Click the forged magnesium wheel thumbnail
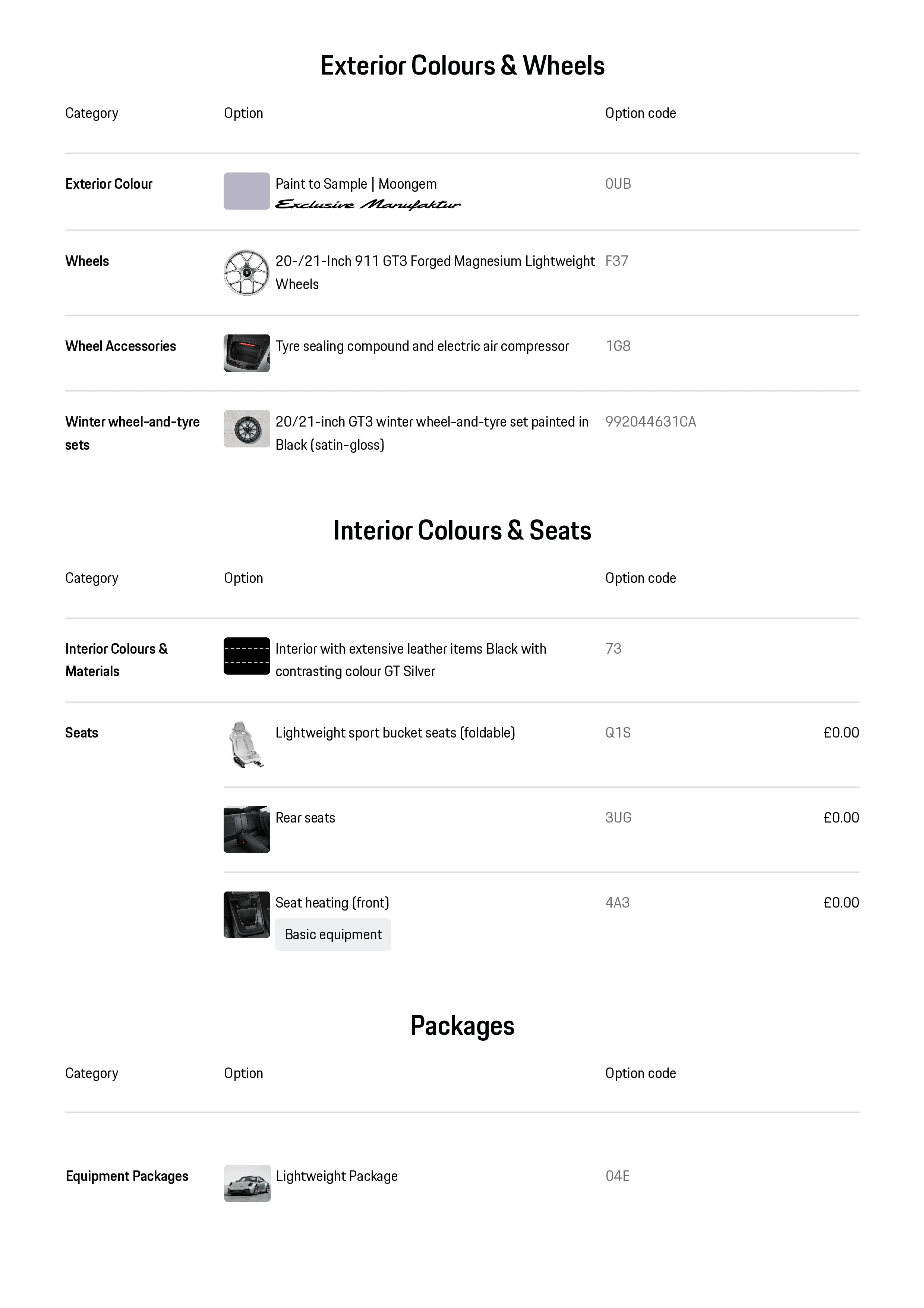The height and width of the screenshot is (1308, 924). coord(246,273)
